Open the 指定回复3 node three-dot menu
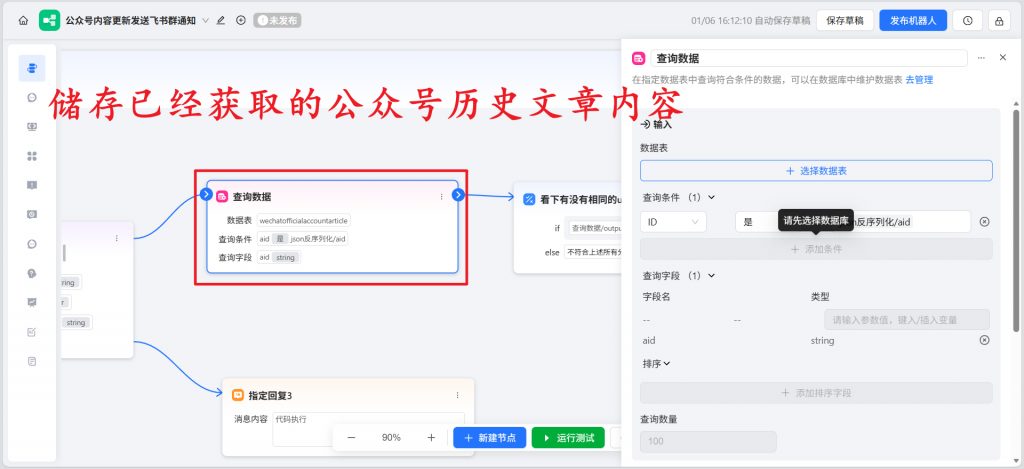 point(457,395)
